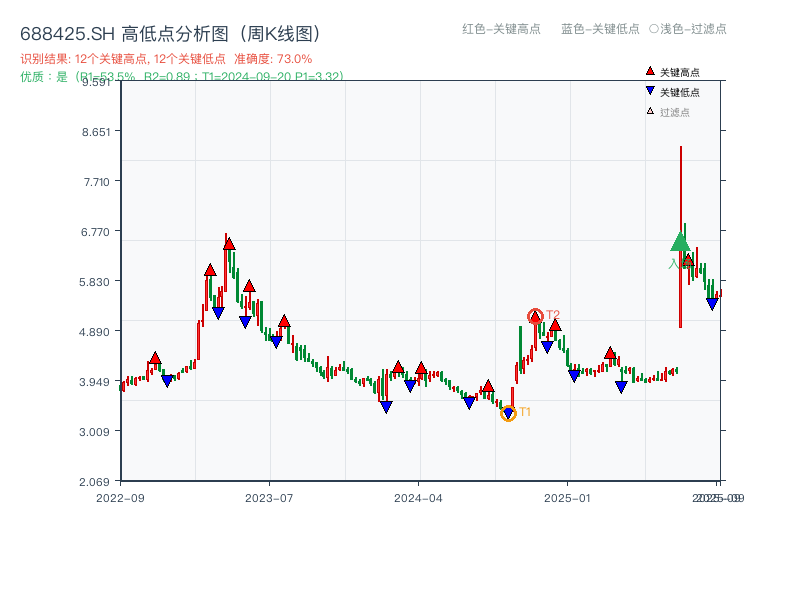Click the red high-point triangle after 2025-01
800x600 pixels.
[x=610, y=352]
